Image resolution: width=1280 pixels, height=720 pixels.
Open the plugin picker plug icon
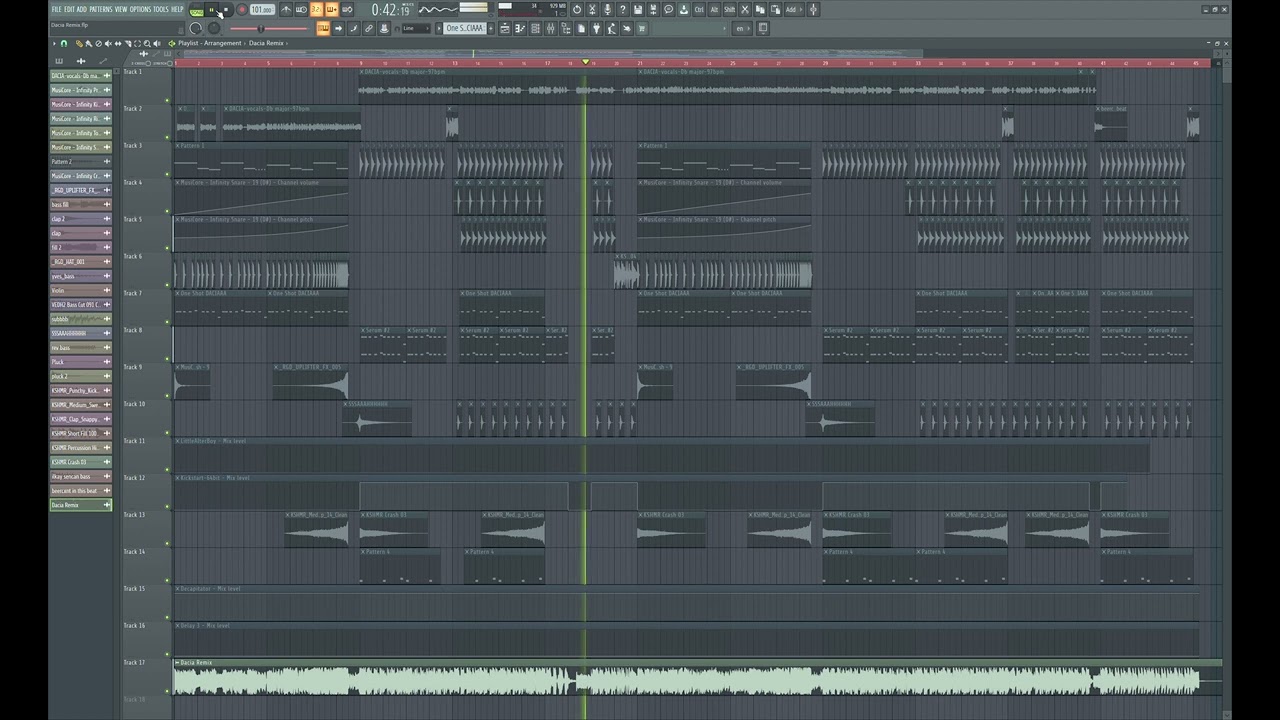coord(596,28)
